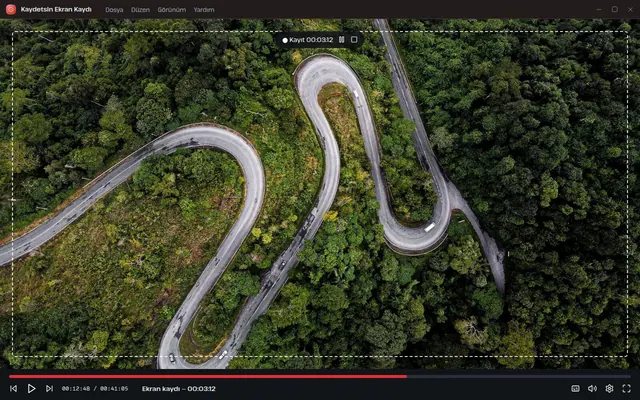Close the Kaydetsin window
This screenshot has height=400, width=640.
pos(630,9)
